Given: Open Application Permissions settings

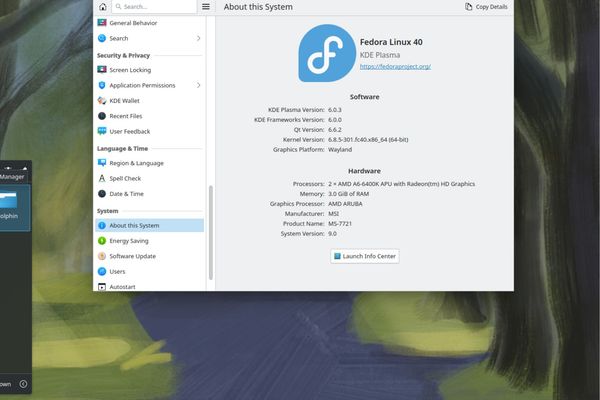Looking at the screenshot, I should 149,85.
